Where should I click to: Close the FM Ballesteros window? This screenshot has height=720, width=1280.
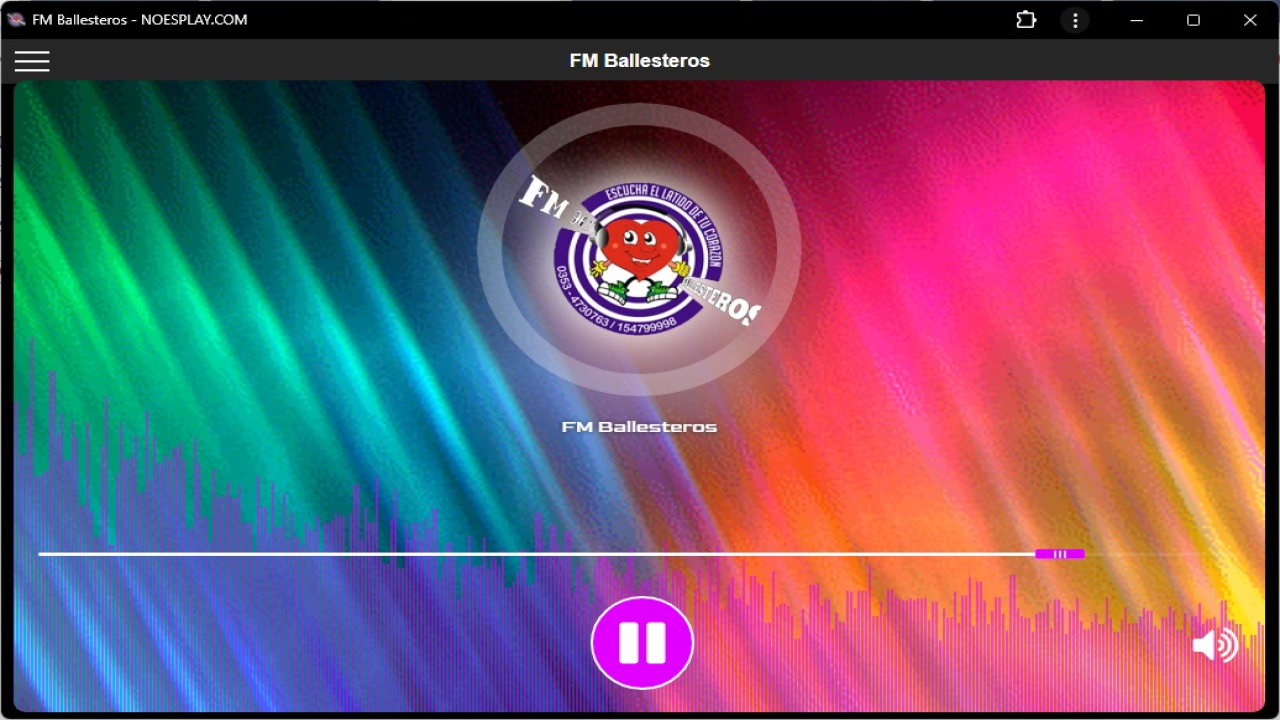[1250, 20]
